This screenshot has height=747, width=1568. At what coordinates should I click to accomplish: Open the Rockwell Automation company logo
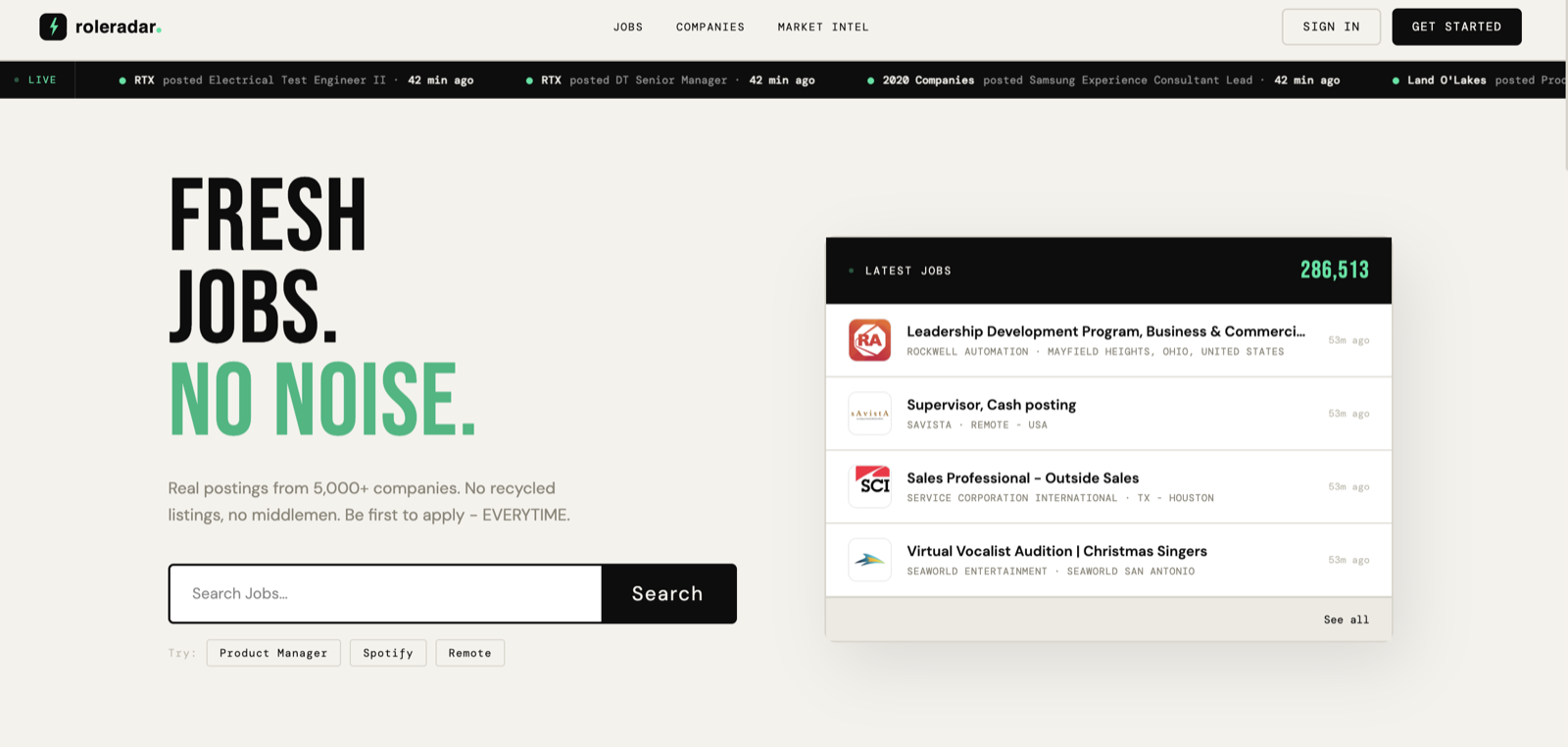pyautogui.click(x=869, y=340)
